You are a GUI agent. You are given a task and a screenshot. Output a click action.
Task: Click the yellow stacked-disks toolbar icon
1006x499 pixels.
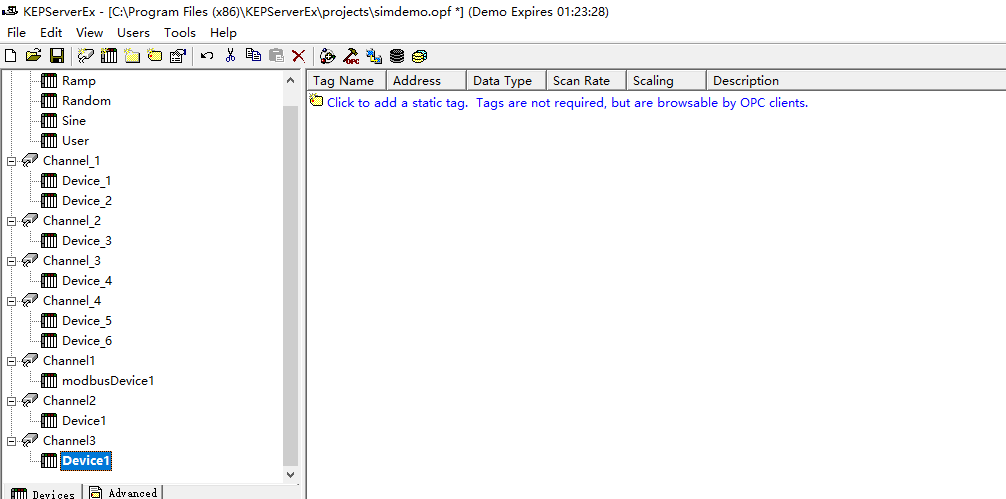click(x=420, y=56)
